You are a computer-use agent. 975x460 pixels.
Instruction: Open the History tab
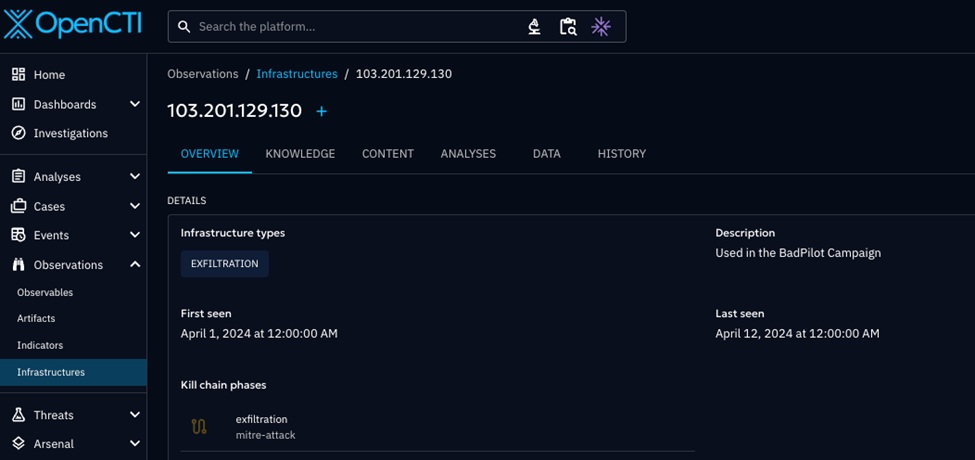(x=622, y=154)
